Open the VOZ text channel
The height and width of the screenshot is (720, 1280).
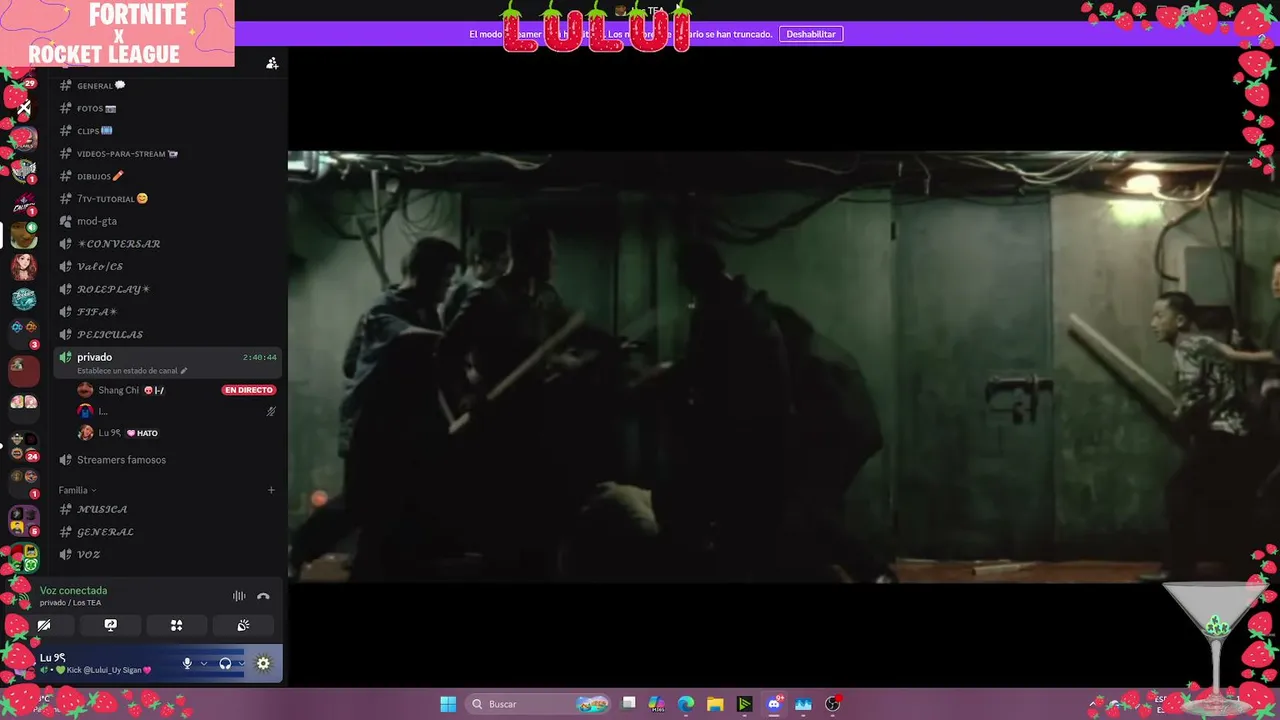(166, 554)
